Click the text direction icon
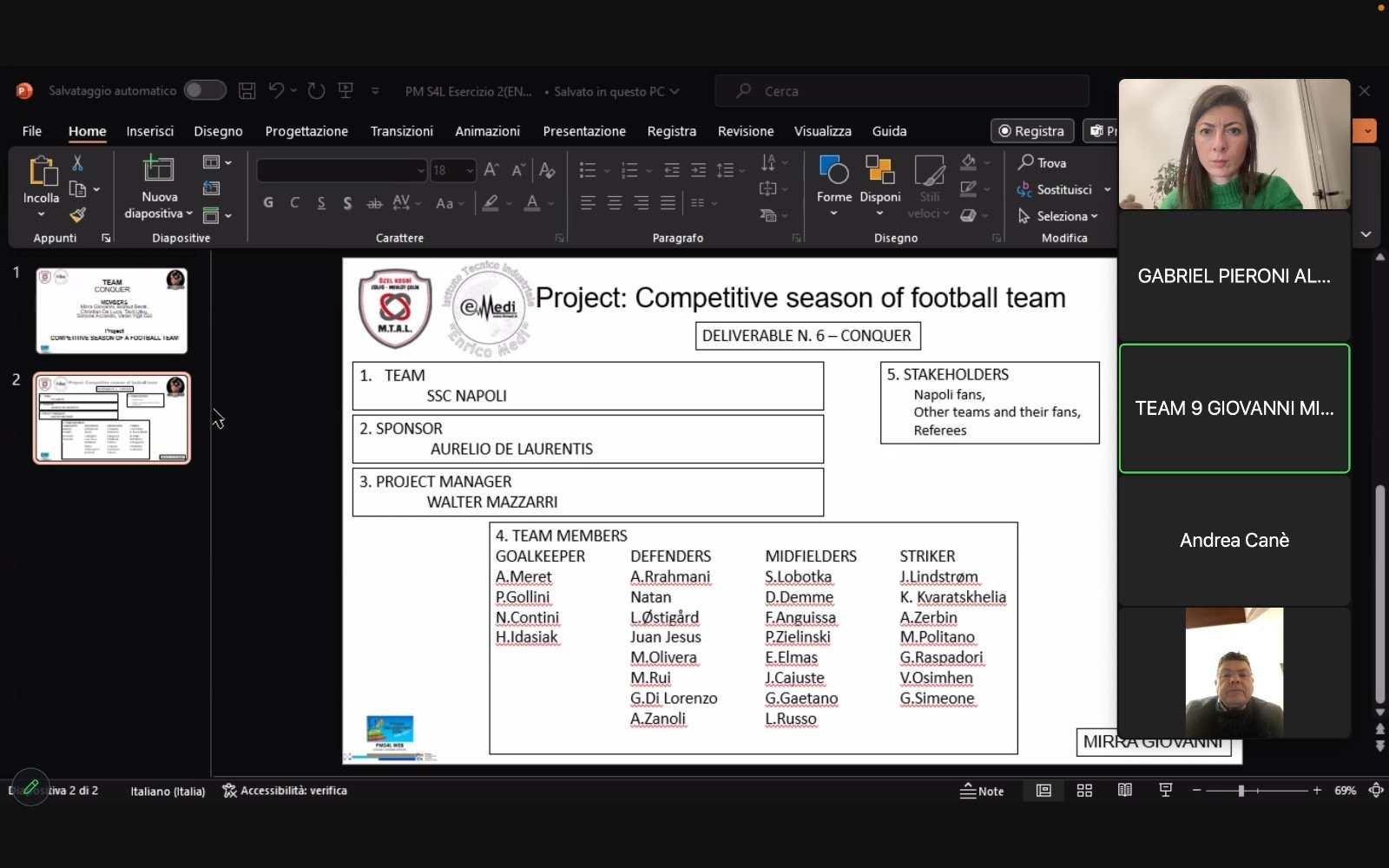Screen dimensions: 1389x868 coord(768,162)
